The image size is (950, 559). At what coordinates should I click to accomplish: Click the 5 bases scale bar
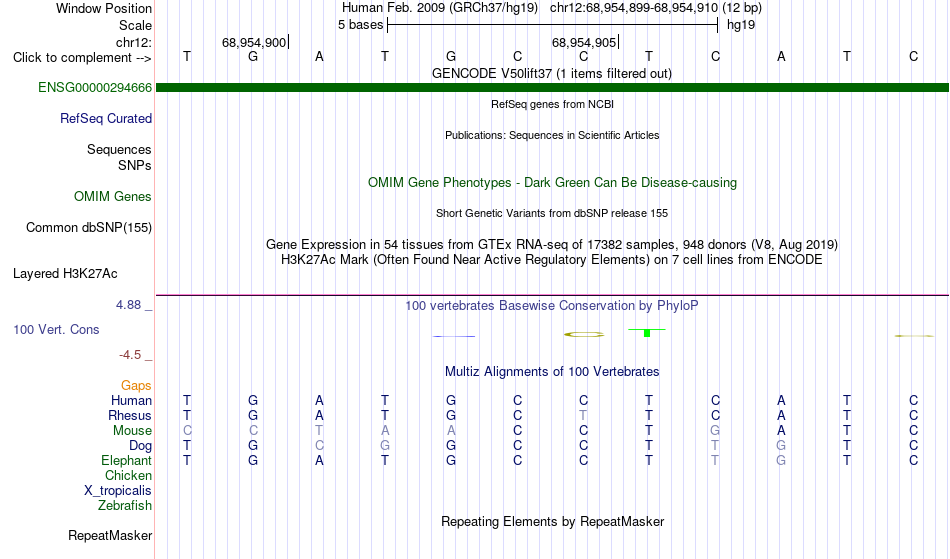tap(552, 25)
